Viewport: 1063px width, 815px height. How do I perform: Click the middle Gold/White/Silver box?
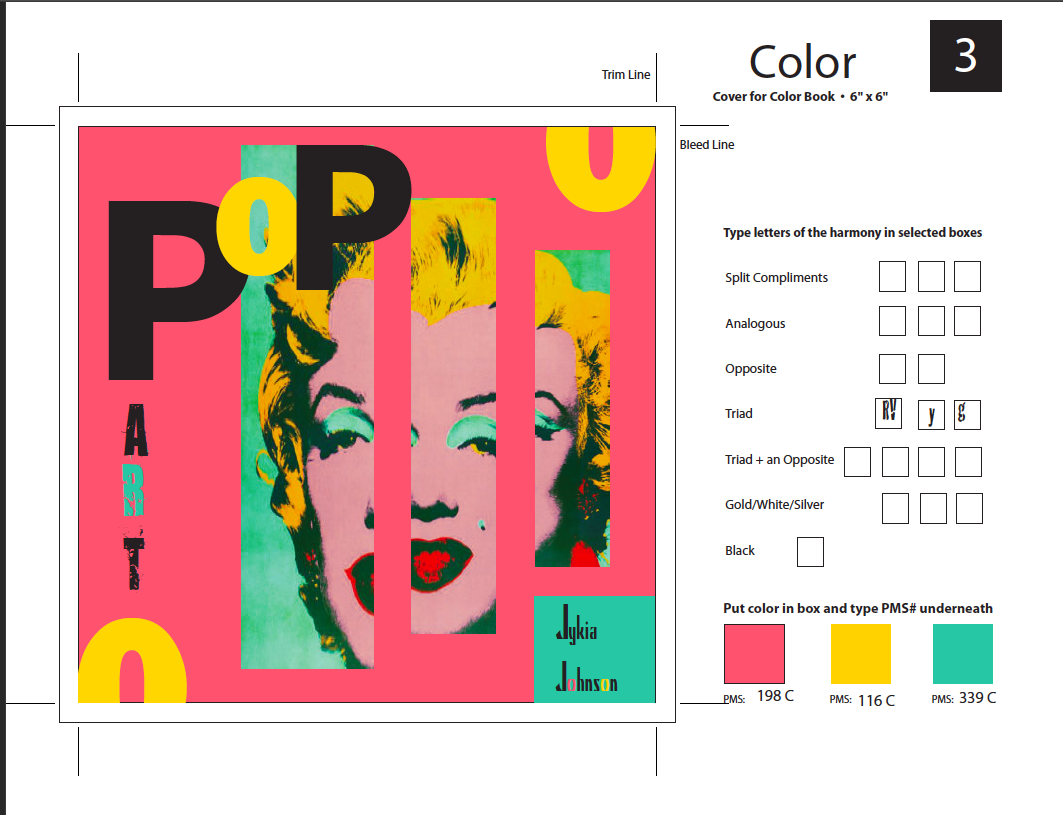pyautogui.click(x=933, y=508)
